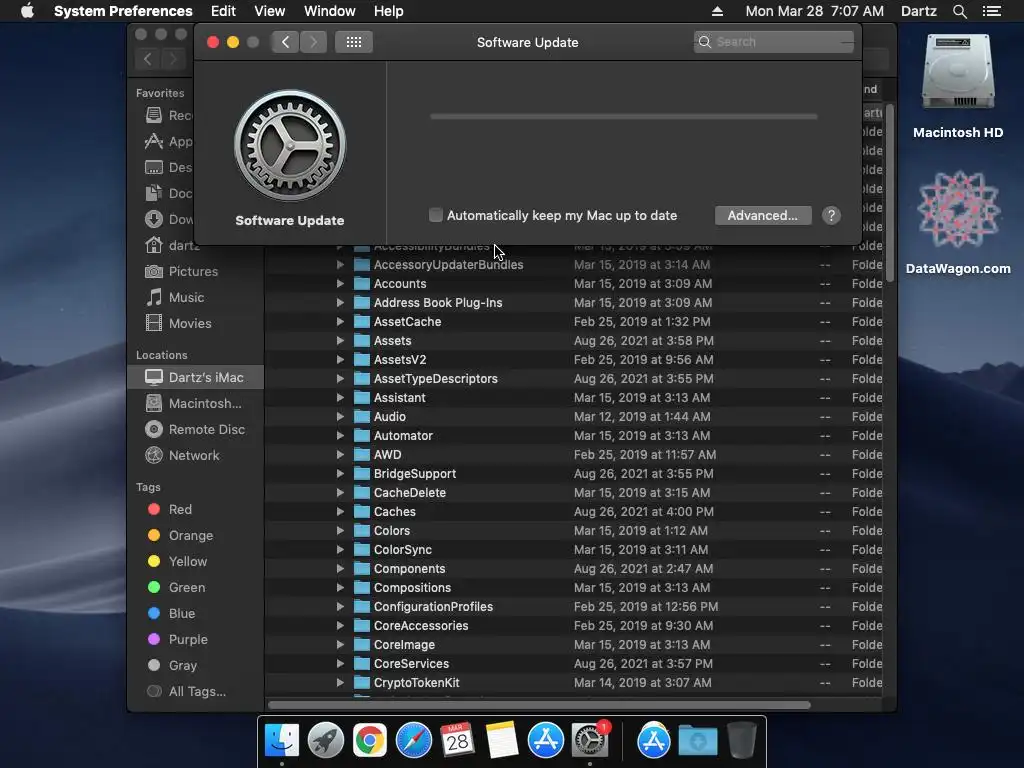1024x768 pixels.
Task: Expand the Accounts folder
Action: coord(340,283)
